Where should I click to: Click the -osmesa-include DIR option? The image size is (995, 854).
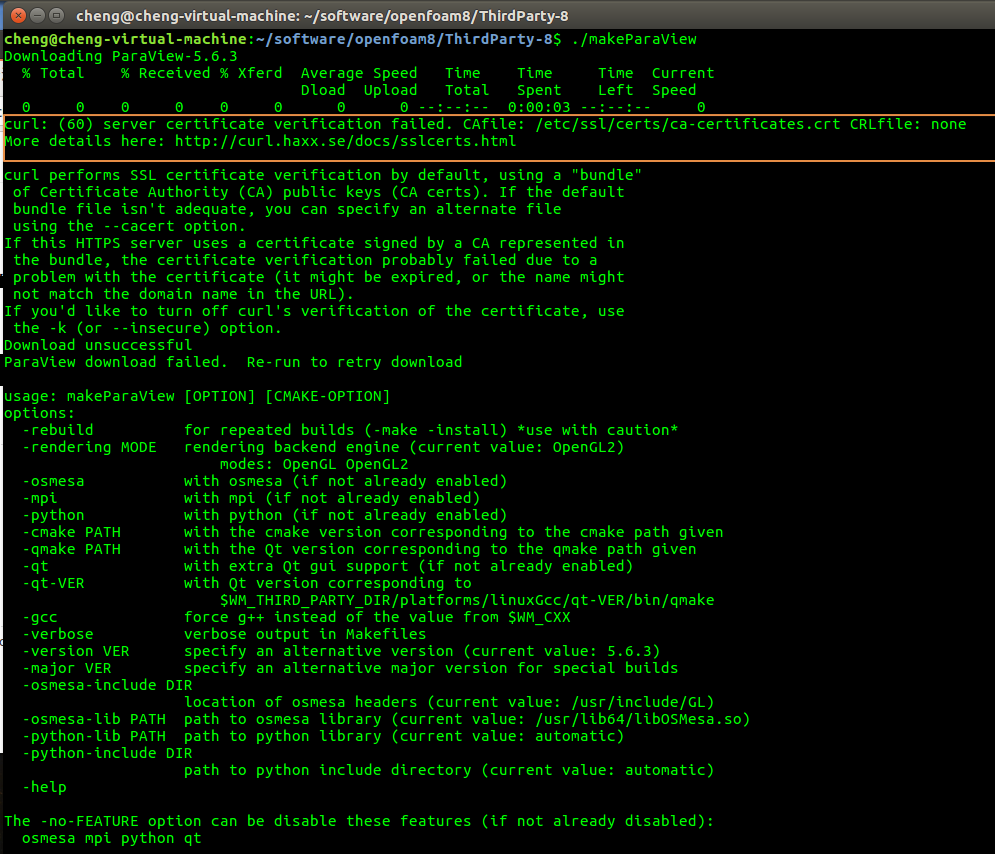(x=107, y=686)
